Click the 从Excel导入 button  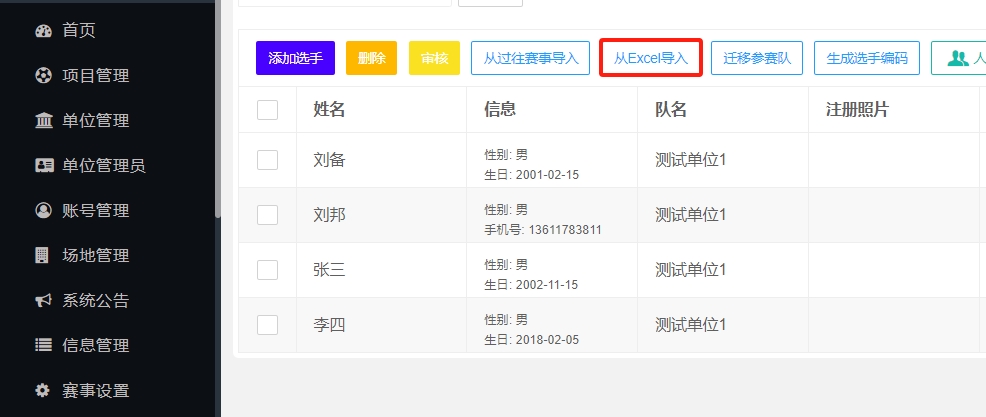pyautogui.click(x=651, y=58)
